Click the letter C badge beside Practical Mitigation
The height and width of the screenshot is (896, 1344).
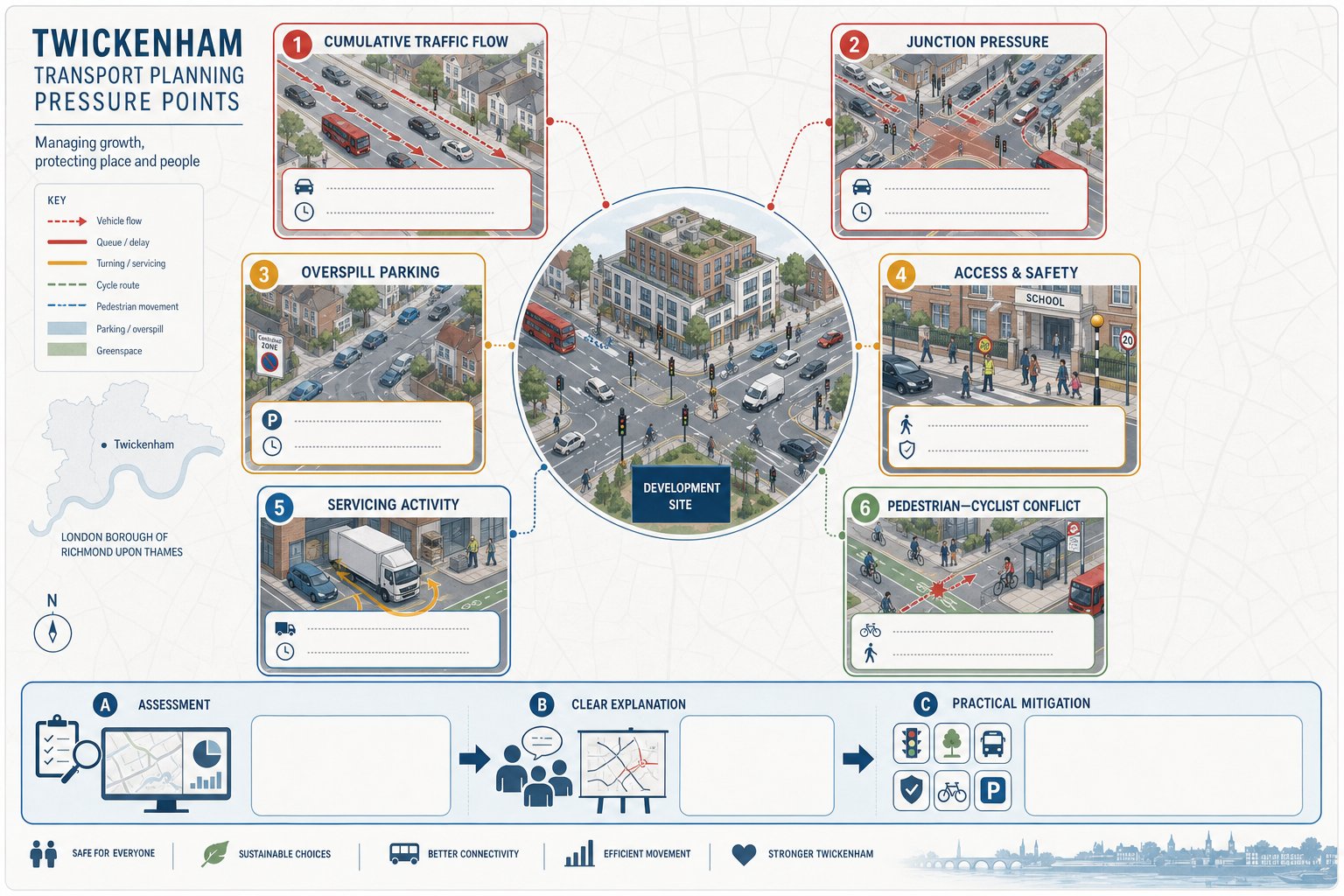(925, 703)
